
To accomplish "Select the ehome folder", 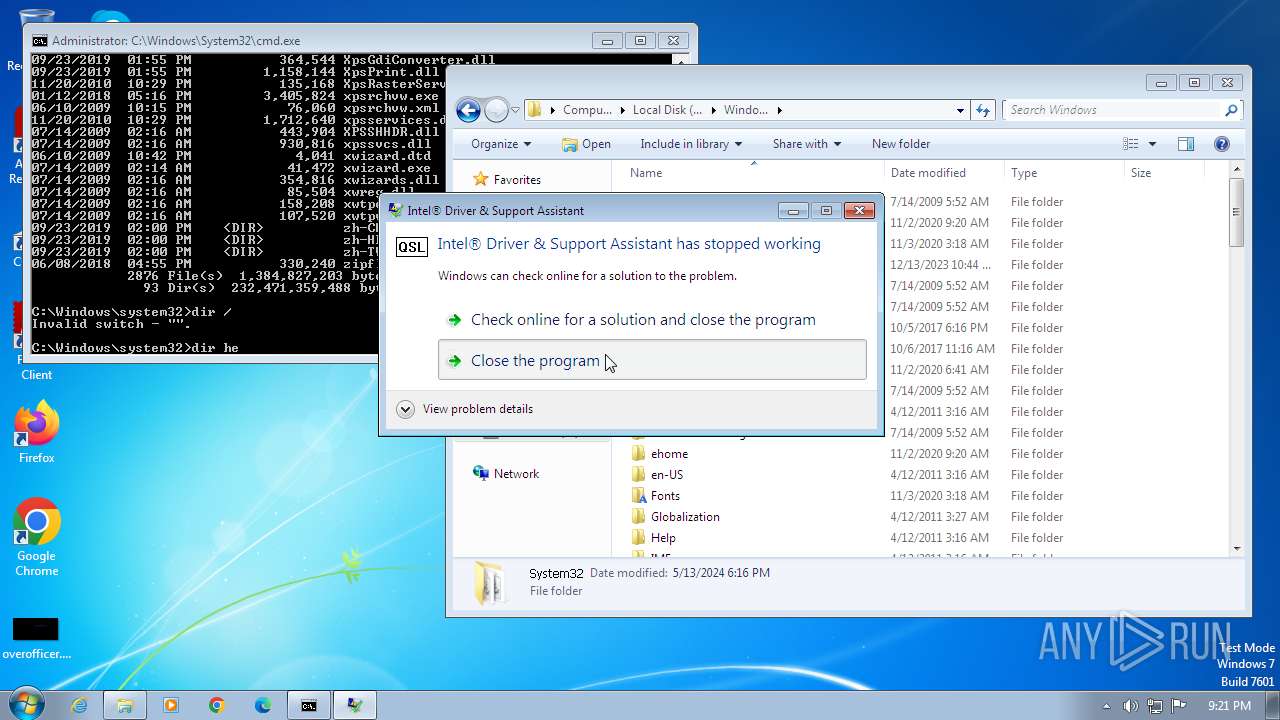I will coord(669,454).
